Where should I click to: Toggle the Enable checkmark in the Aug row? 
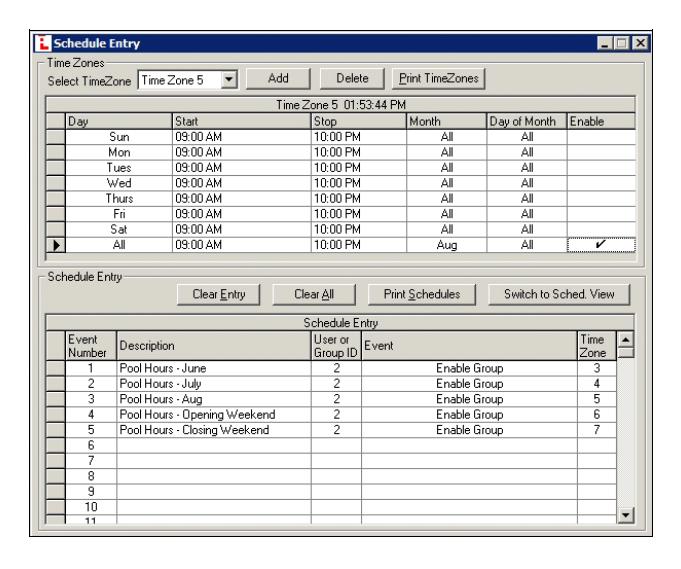[x=601, y=245]
